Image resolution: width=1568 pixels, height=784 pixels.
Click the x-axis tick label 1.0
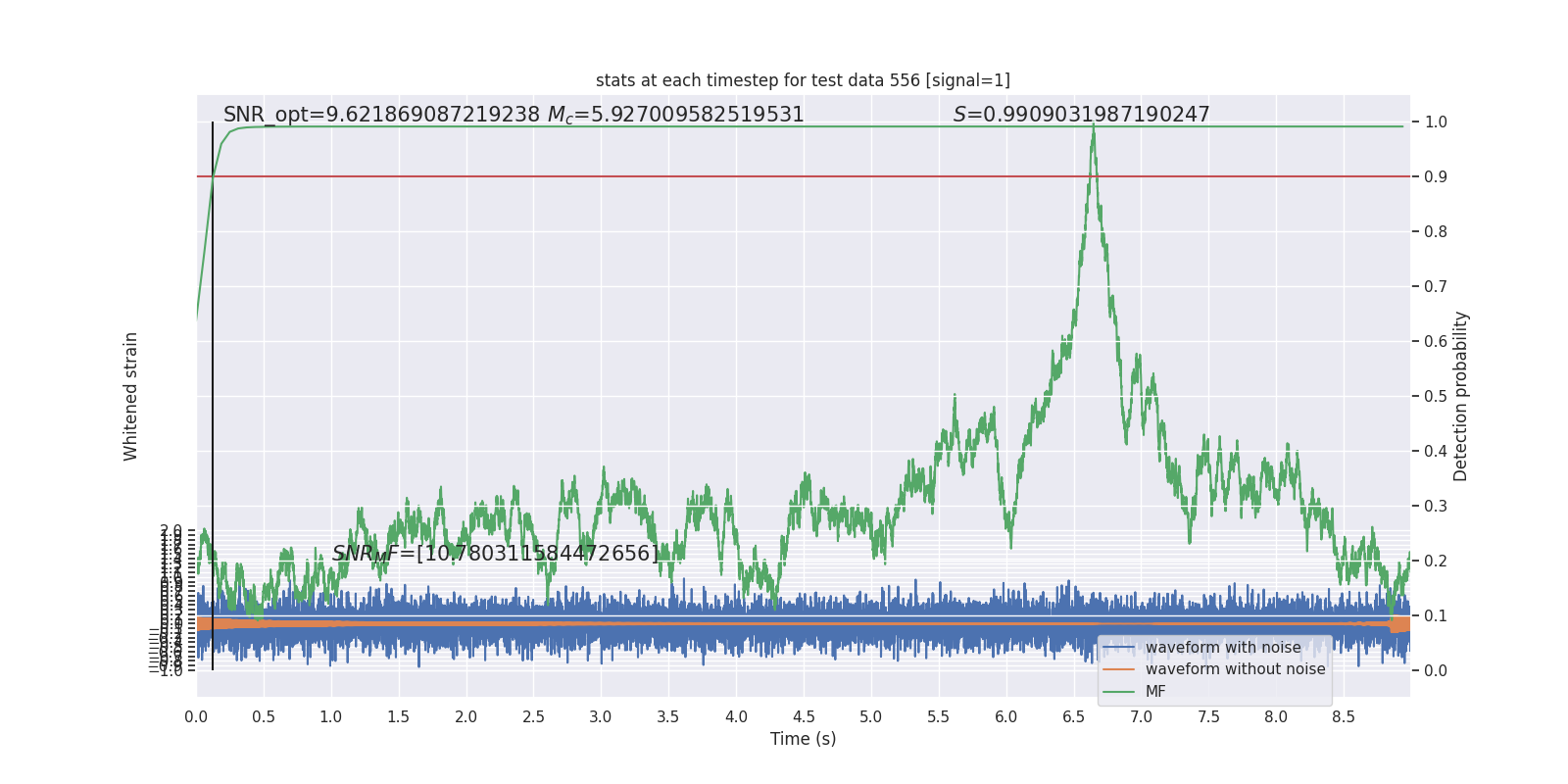pos(331,717)
